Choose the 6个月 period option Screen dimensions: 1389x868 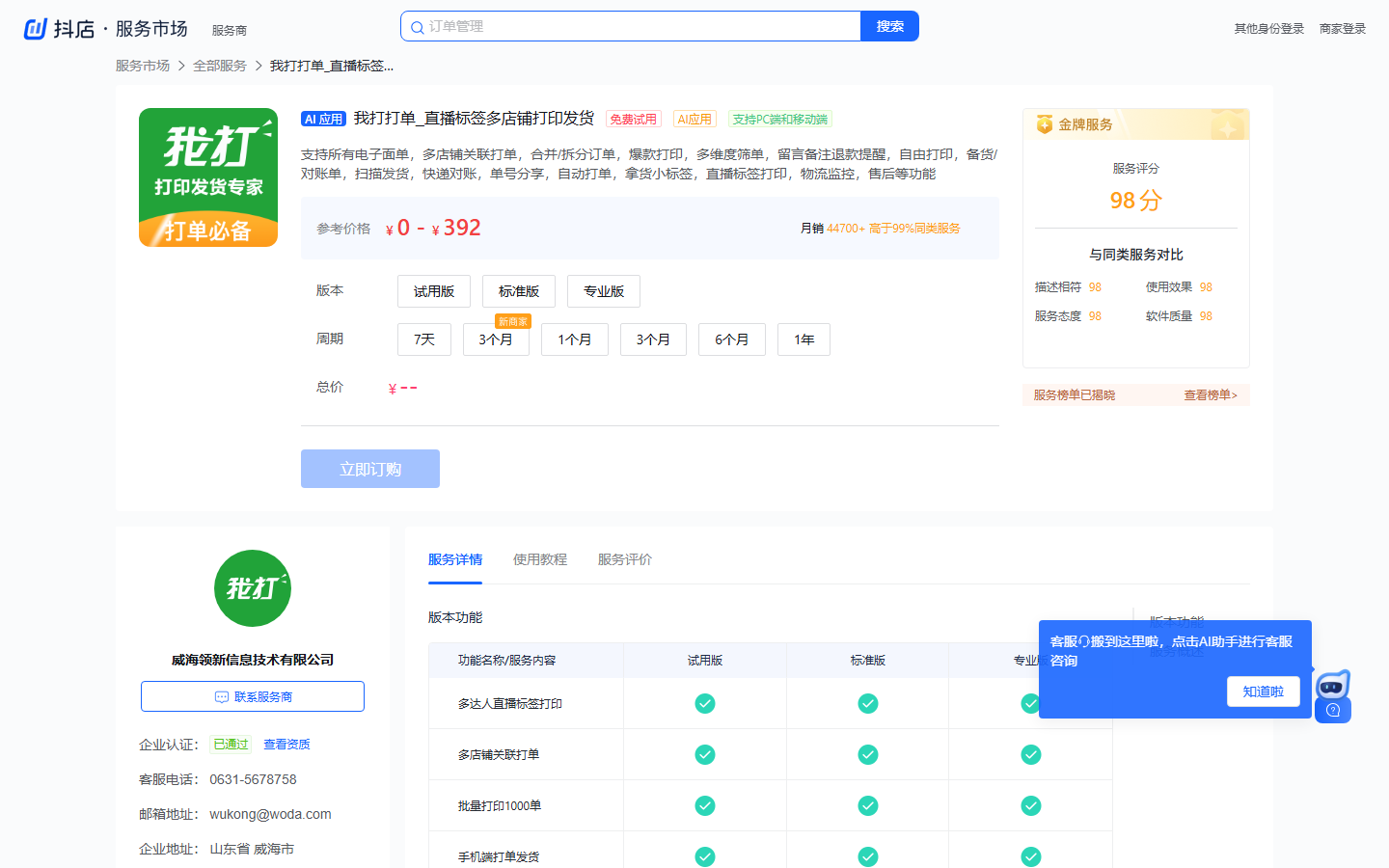tap(732, 339)
